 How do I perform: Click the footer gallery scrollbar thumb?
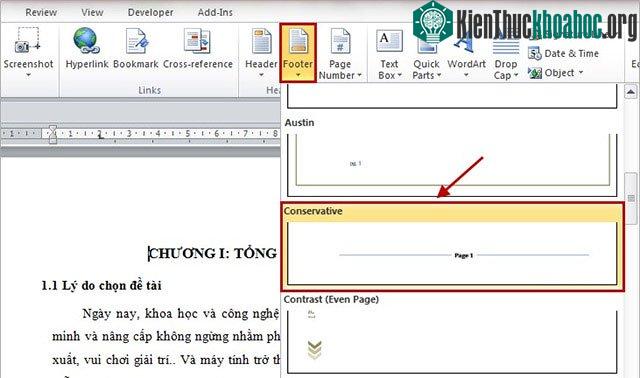(x=631, y=198)
